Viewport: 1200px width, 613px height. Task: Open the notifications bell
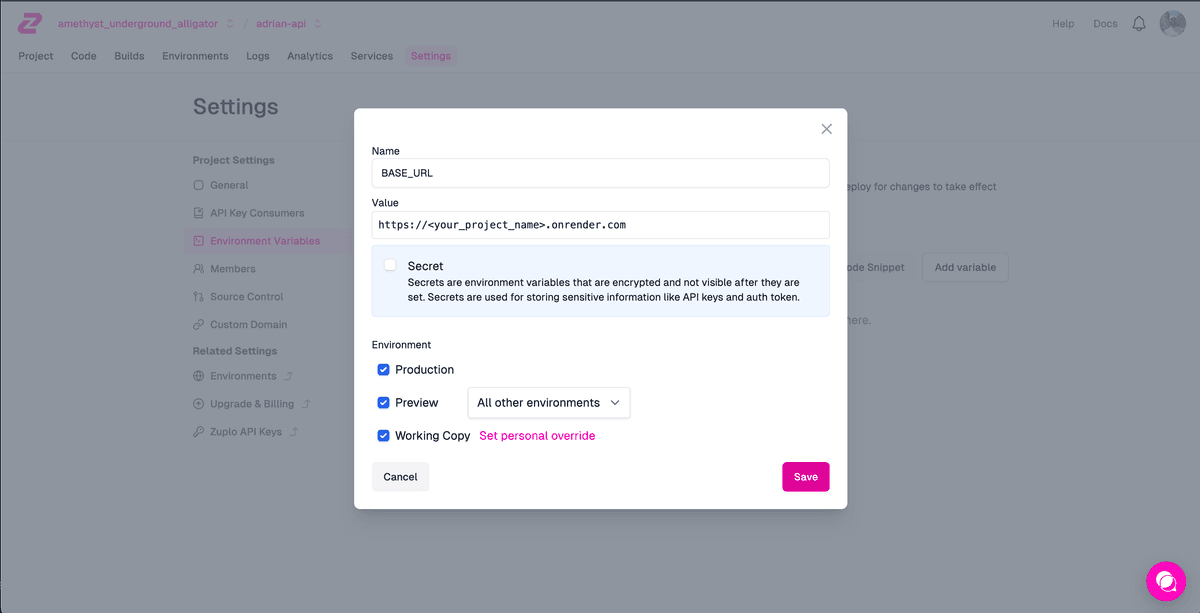[x=1139, y=24]
